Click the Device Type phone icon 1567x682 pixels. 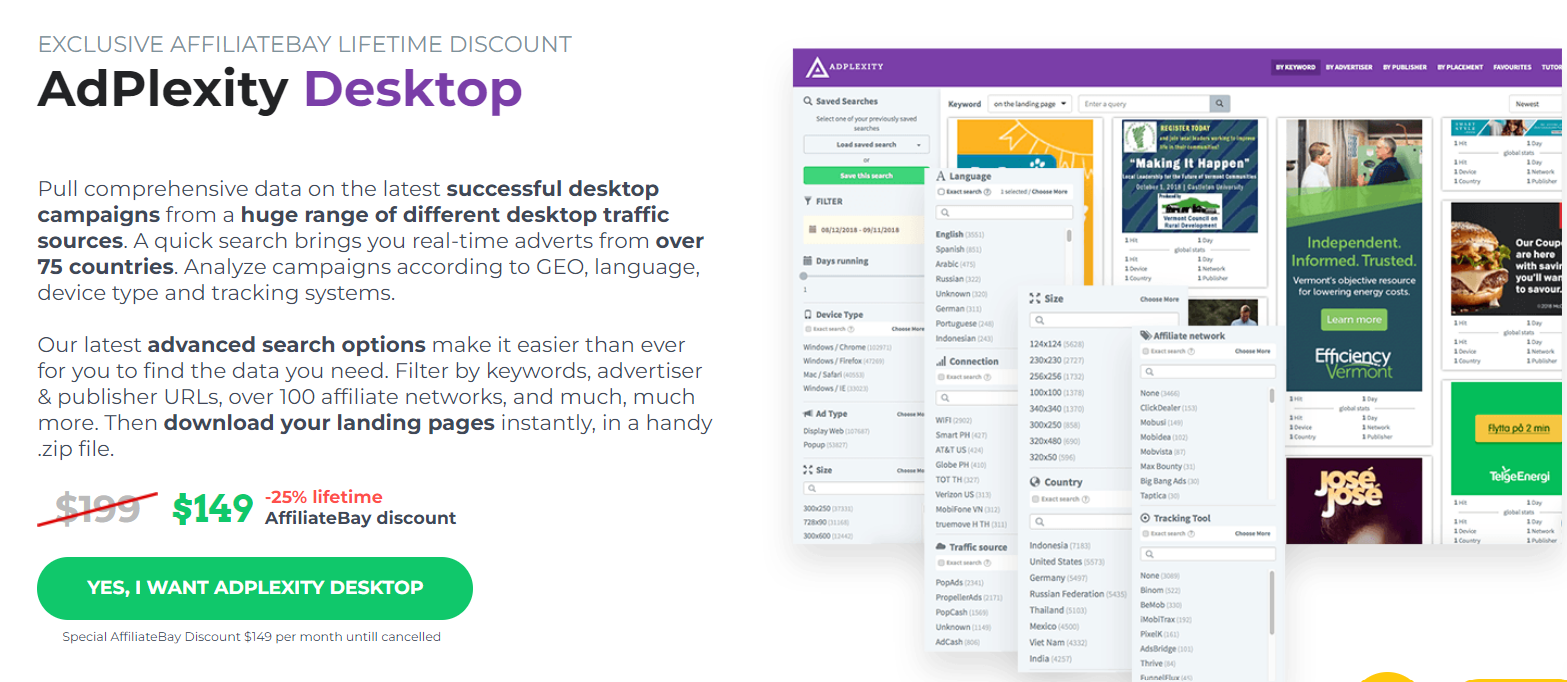[808, 314]
